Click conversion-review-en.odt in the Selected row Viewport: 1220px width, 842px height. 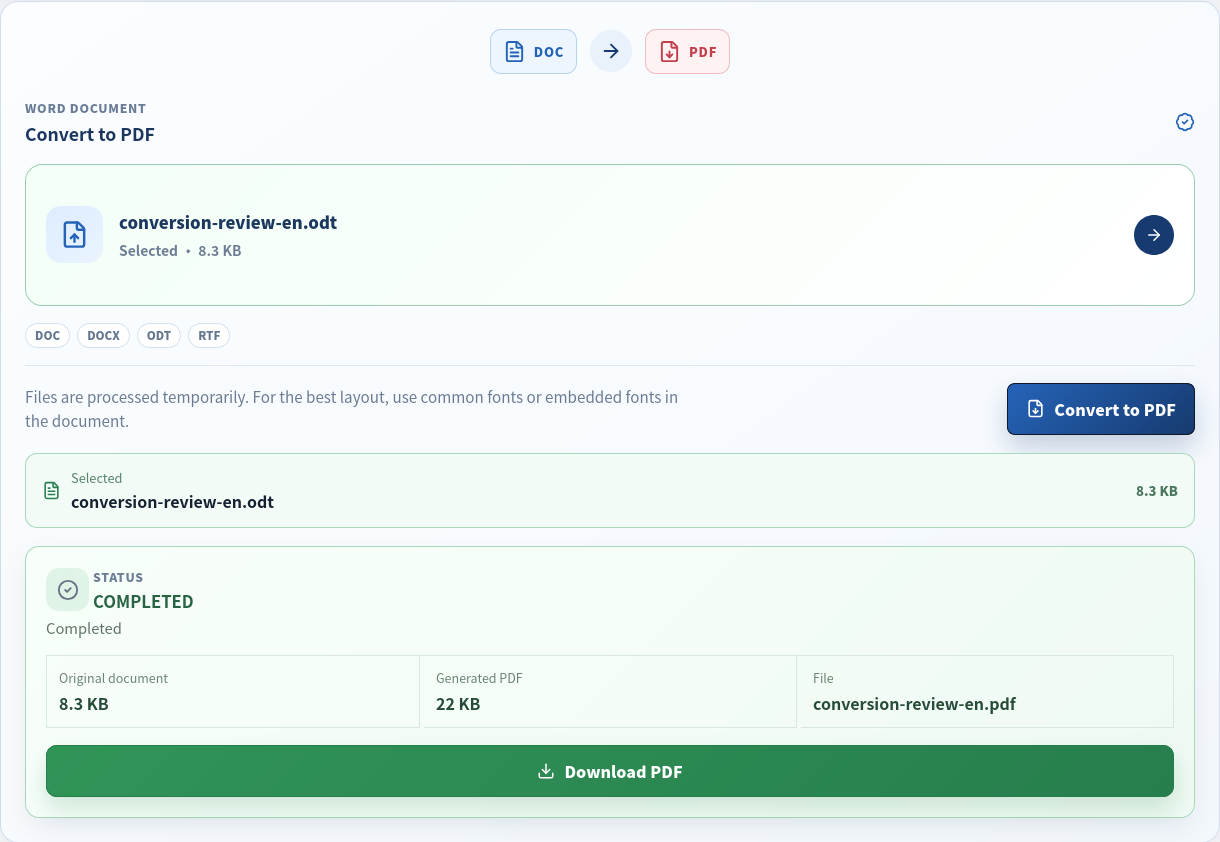172,502
